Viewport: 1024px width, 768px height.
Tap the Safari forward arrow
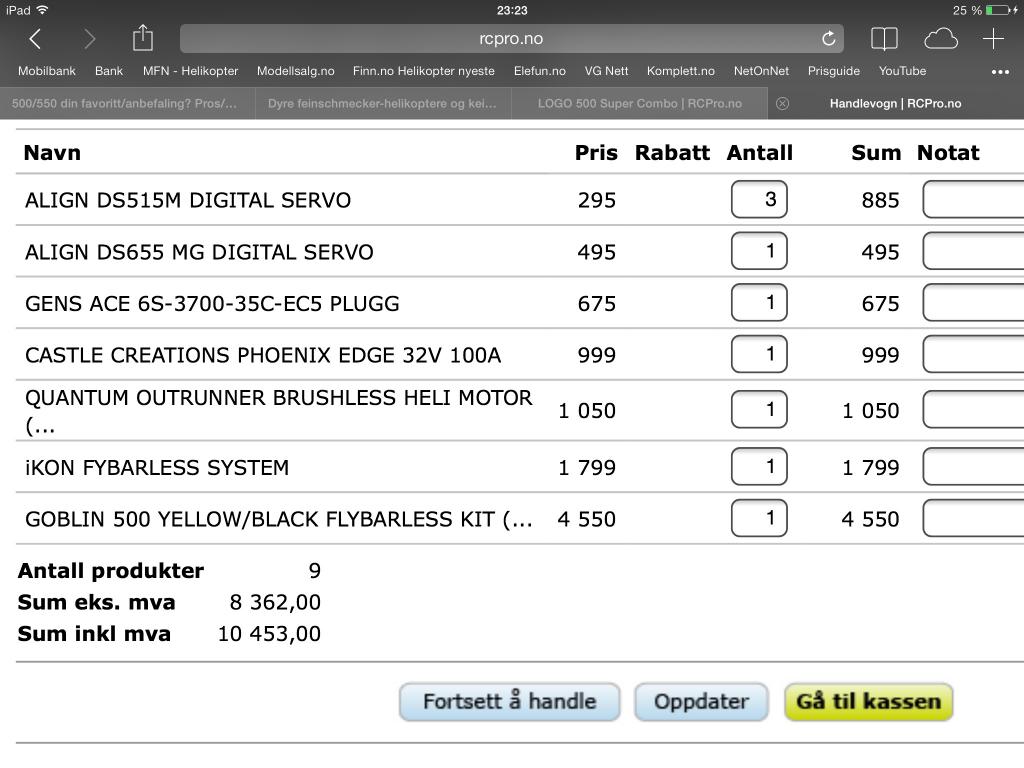pos(90,39)
